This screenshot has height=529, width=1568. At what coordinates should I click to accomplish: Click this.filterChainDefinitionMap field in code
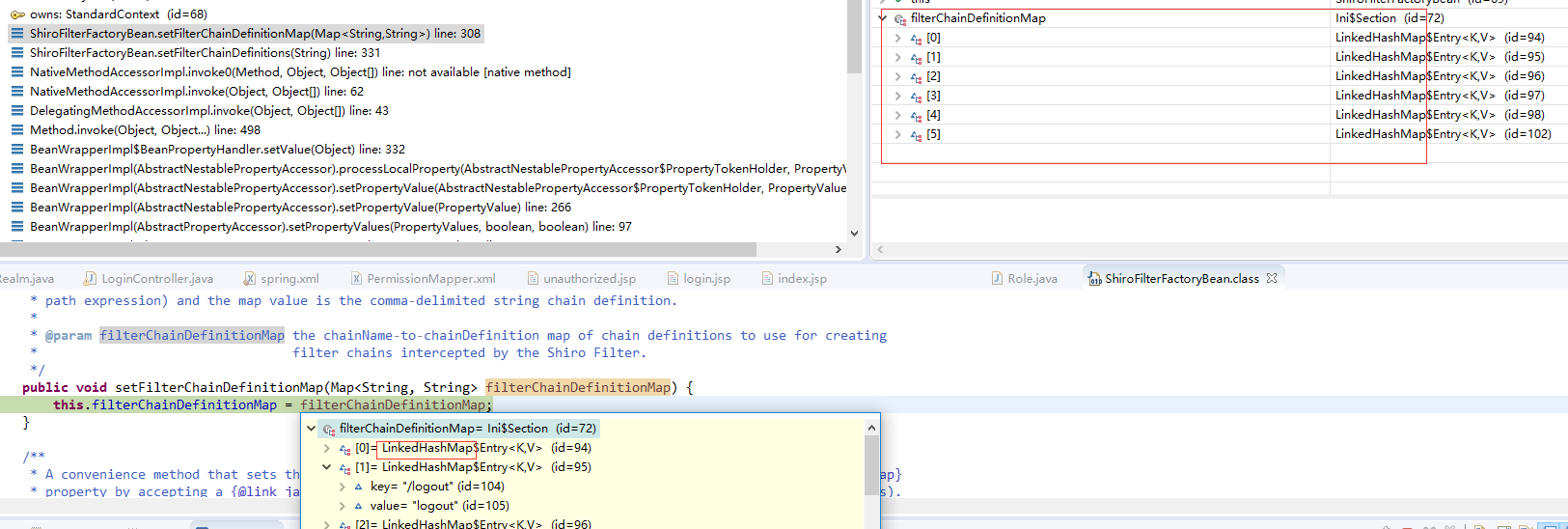[165, 404]
